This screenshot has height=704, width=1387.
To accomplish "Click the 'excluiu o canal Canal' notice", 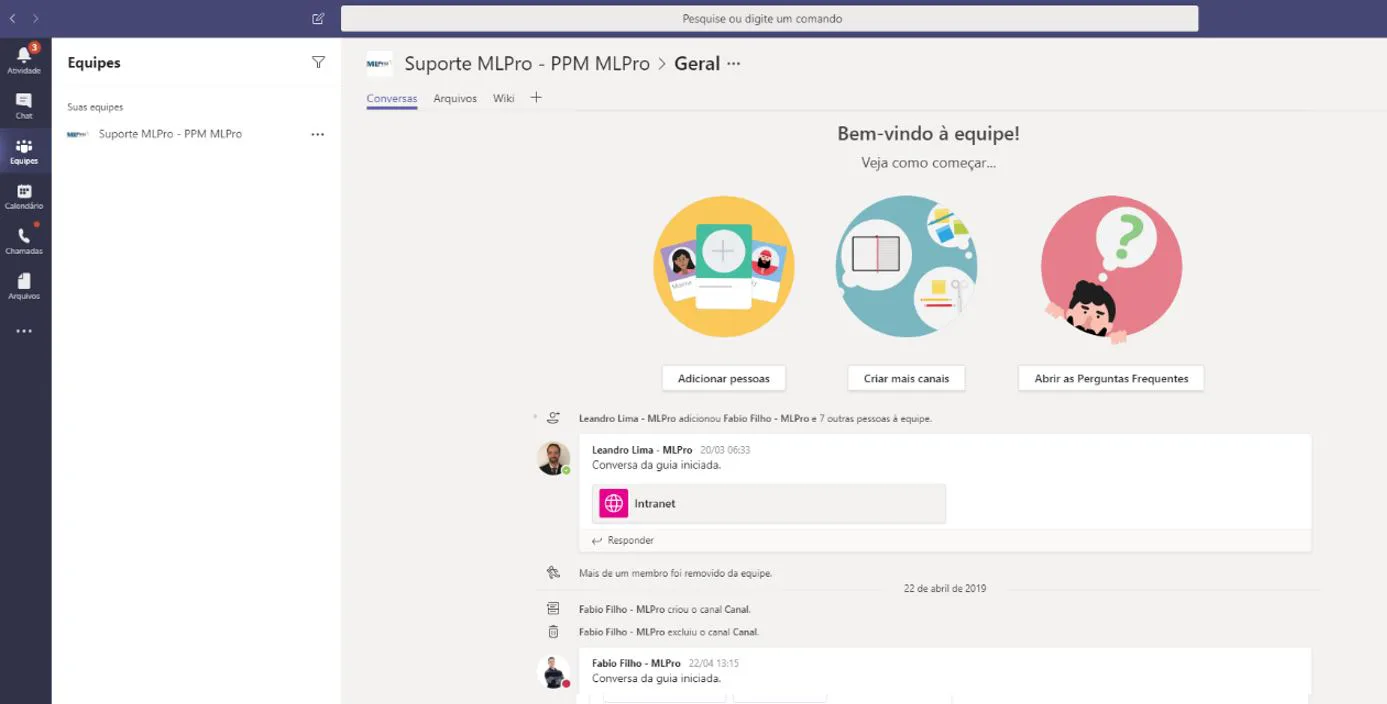I will coord(669,632).
